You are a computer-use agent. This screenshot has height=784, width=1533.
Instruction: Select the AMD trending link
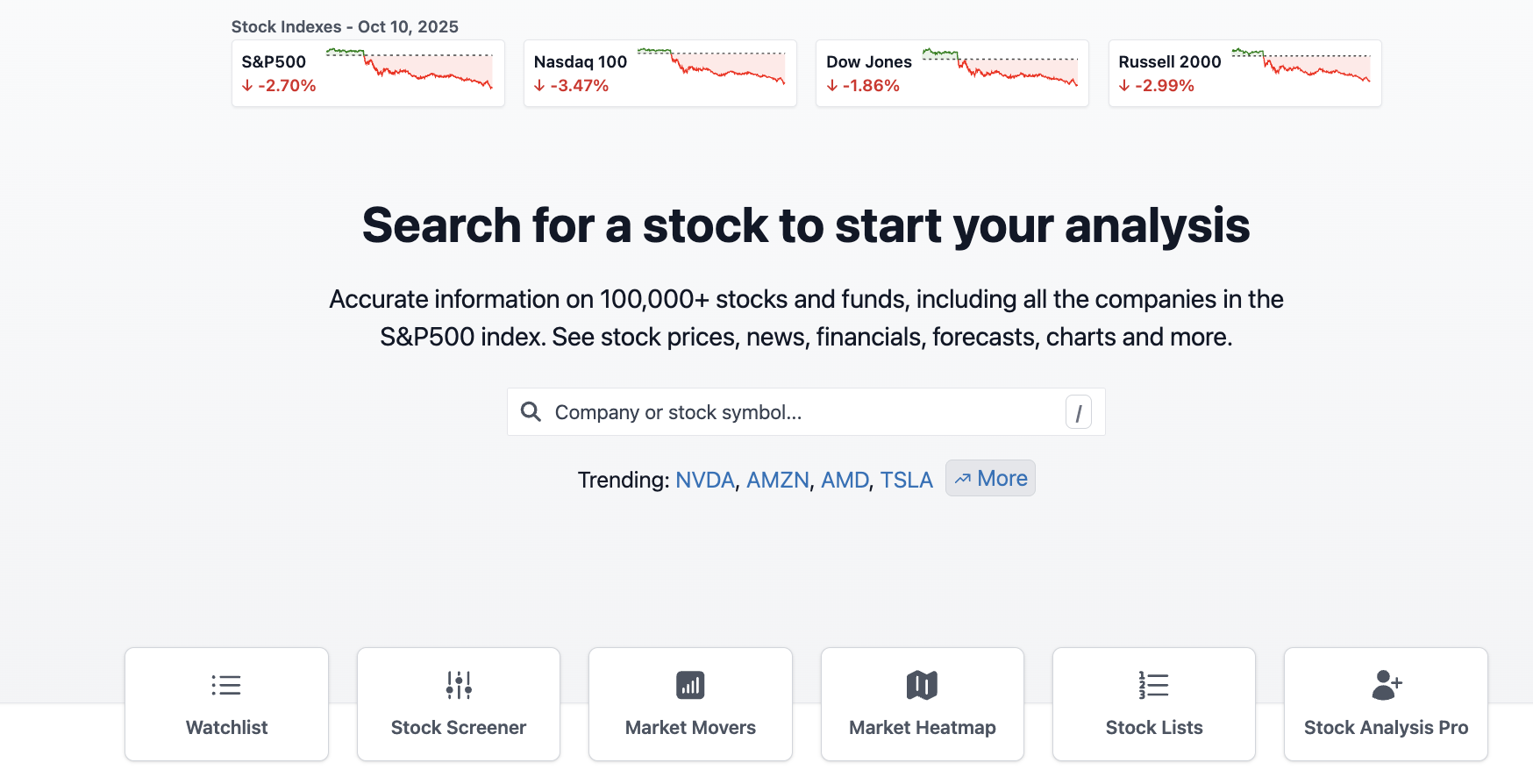(845, 480)
